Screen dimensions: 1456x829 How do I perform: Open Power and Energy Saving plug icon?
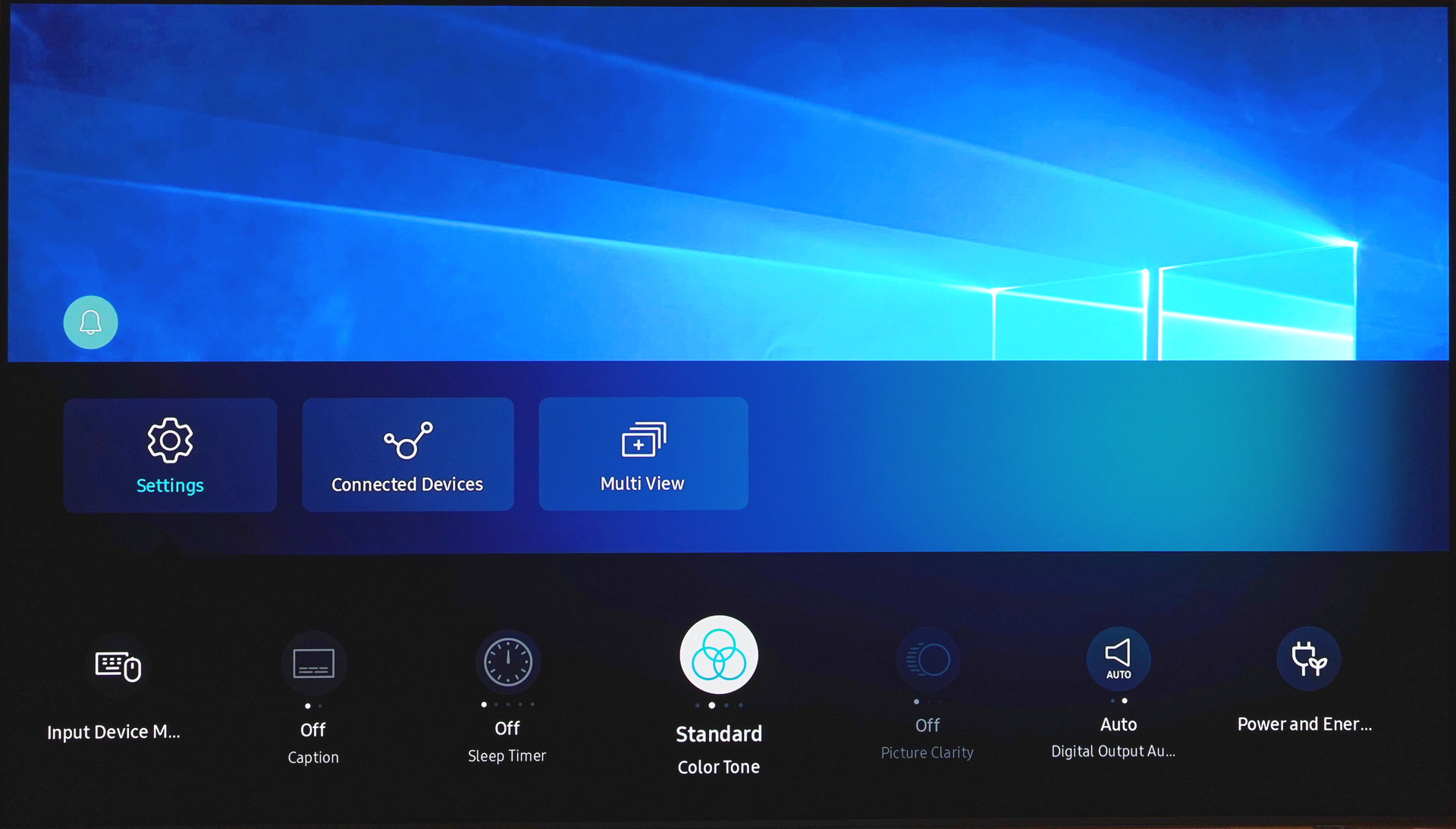pos(1308,658)
